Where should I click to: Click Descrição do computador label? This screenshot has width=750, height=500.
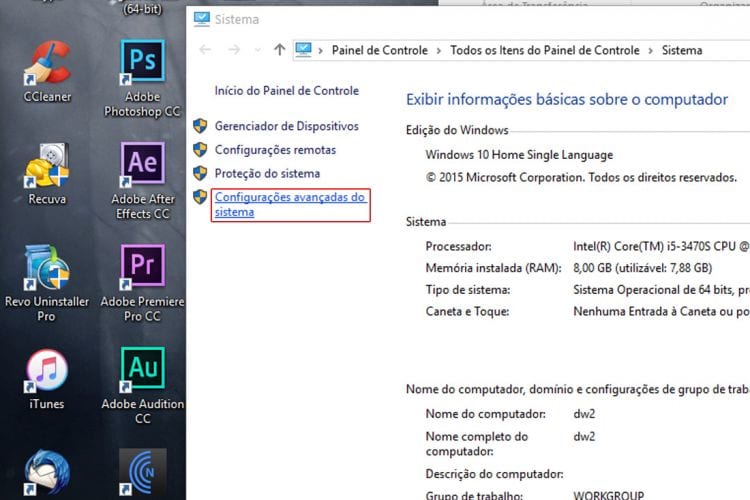tap(494, 474)
